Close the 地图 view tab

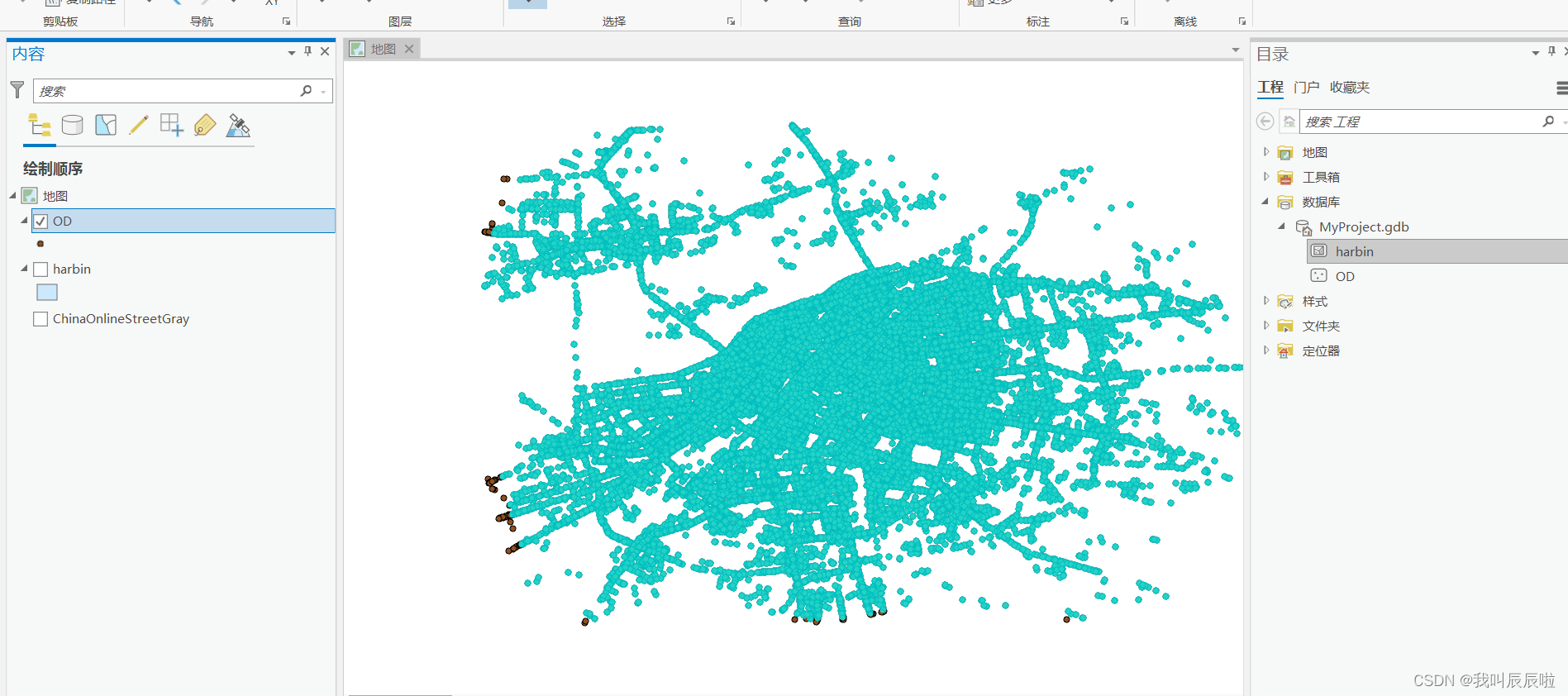coord(409,49)
